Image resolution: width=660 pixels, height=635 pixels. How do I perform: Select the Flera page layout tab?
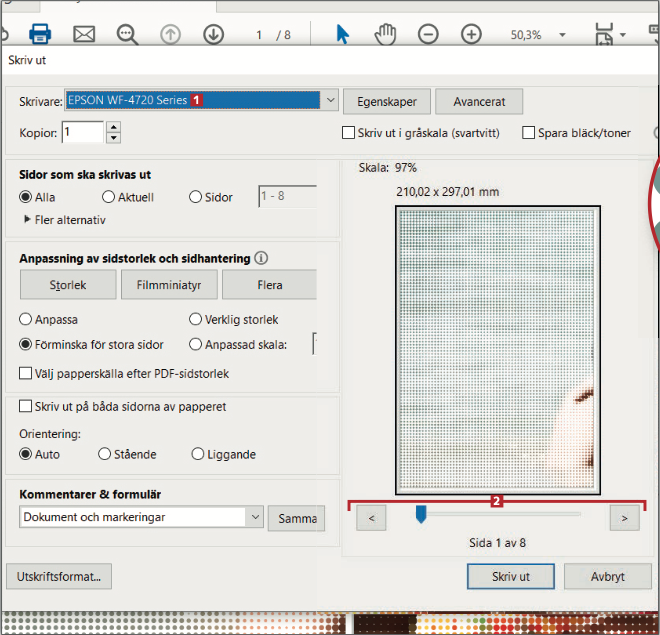click(269, 285)
